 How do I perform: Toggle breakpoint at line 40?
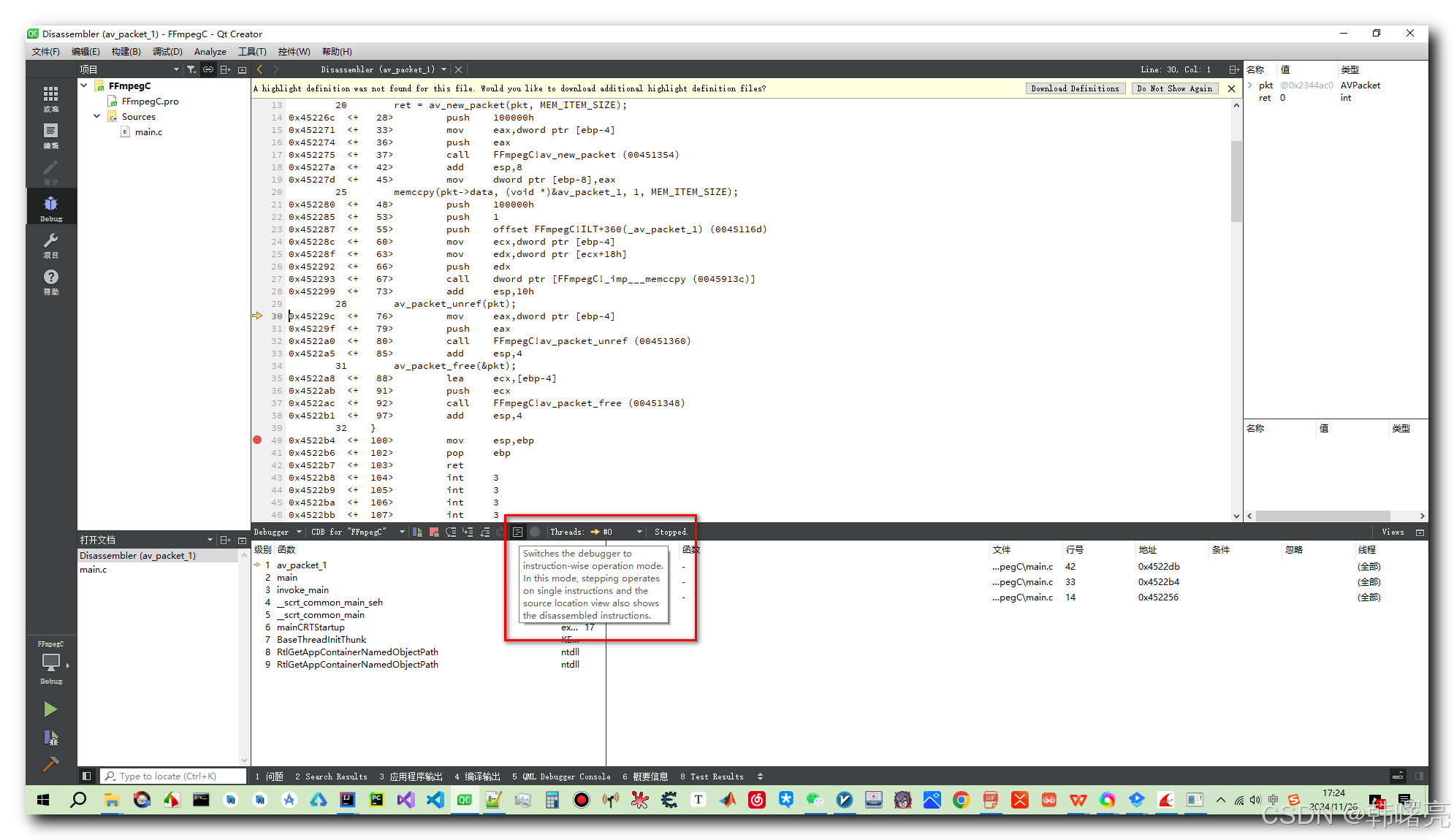(257, 440)
